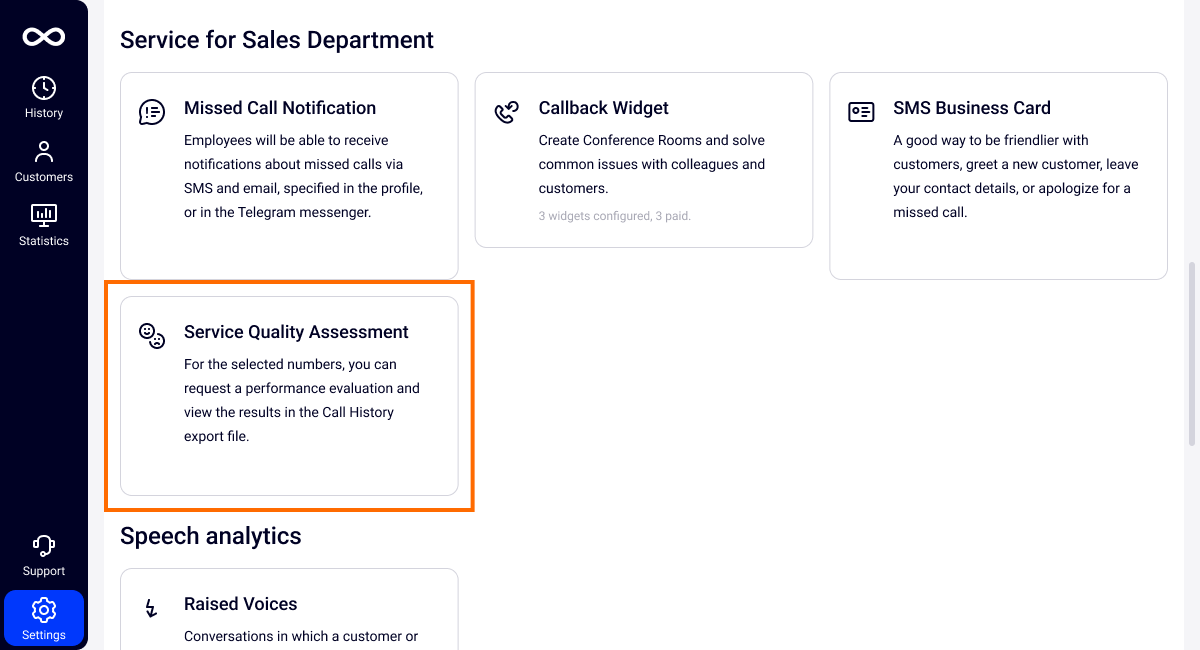The width and height of the screenshot is (1200, 650).
Task: Click the Service Quality Assessment description text
Action: 301,400
